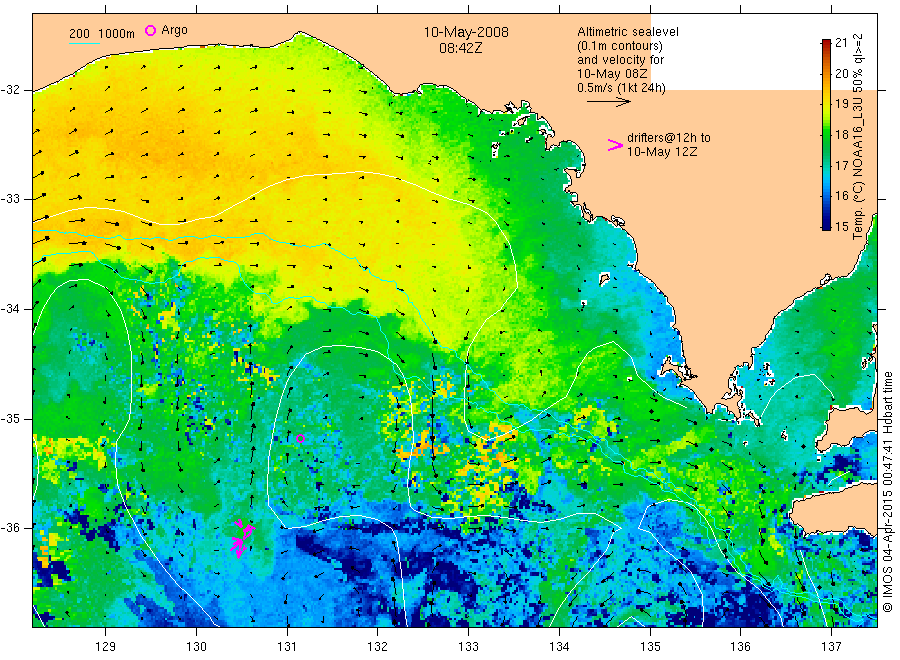900x660 pixels.
Task: Click the longitude label 136
Action: click(x=740, y=647)
